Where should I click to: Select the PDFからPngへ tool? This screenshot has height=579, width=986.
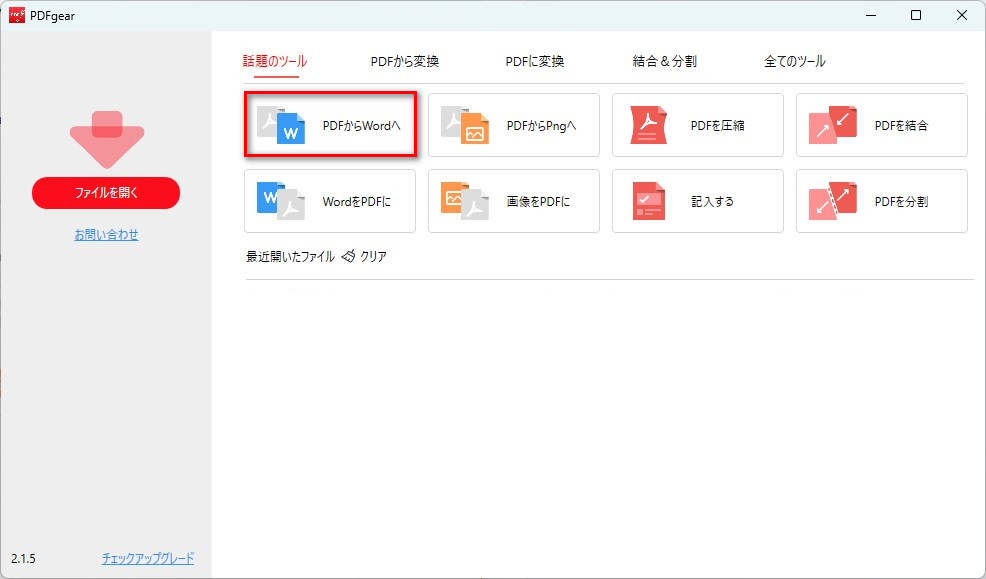point(513,124)
